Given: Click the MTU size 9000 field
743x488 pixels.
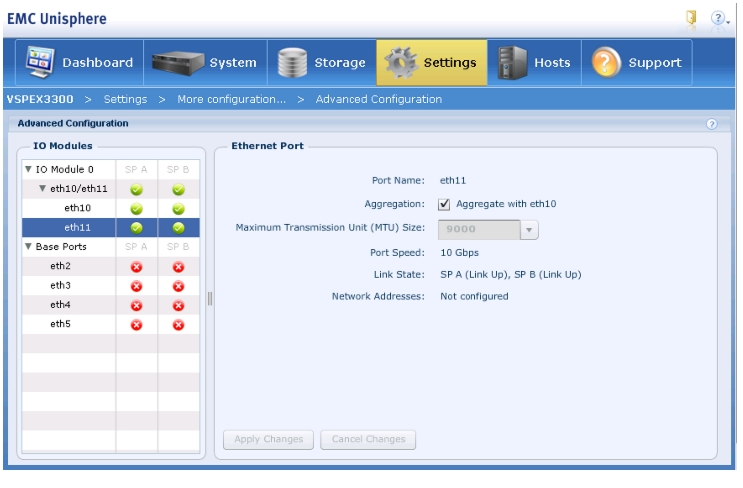Looking at the screenshot, I should click(x=479, y=230).
